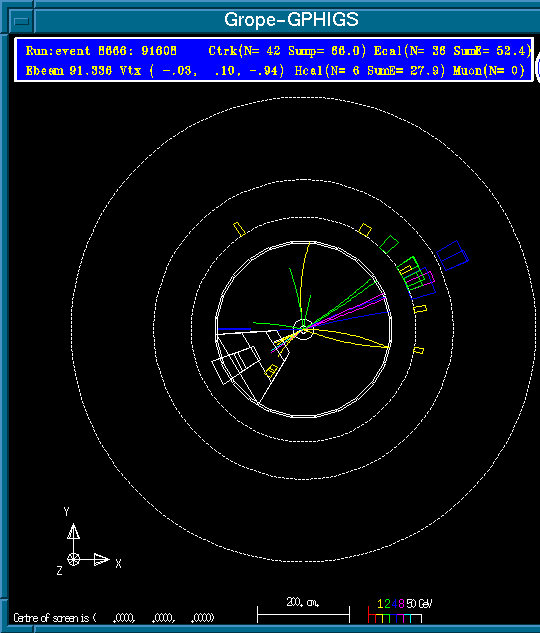
Task: Click the yellow 1 GeV legend color
Action: pyautogui.click(x=380, y=604)
